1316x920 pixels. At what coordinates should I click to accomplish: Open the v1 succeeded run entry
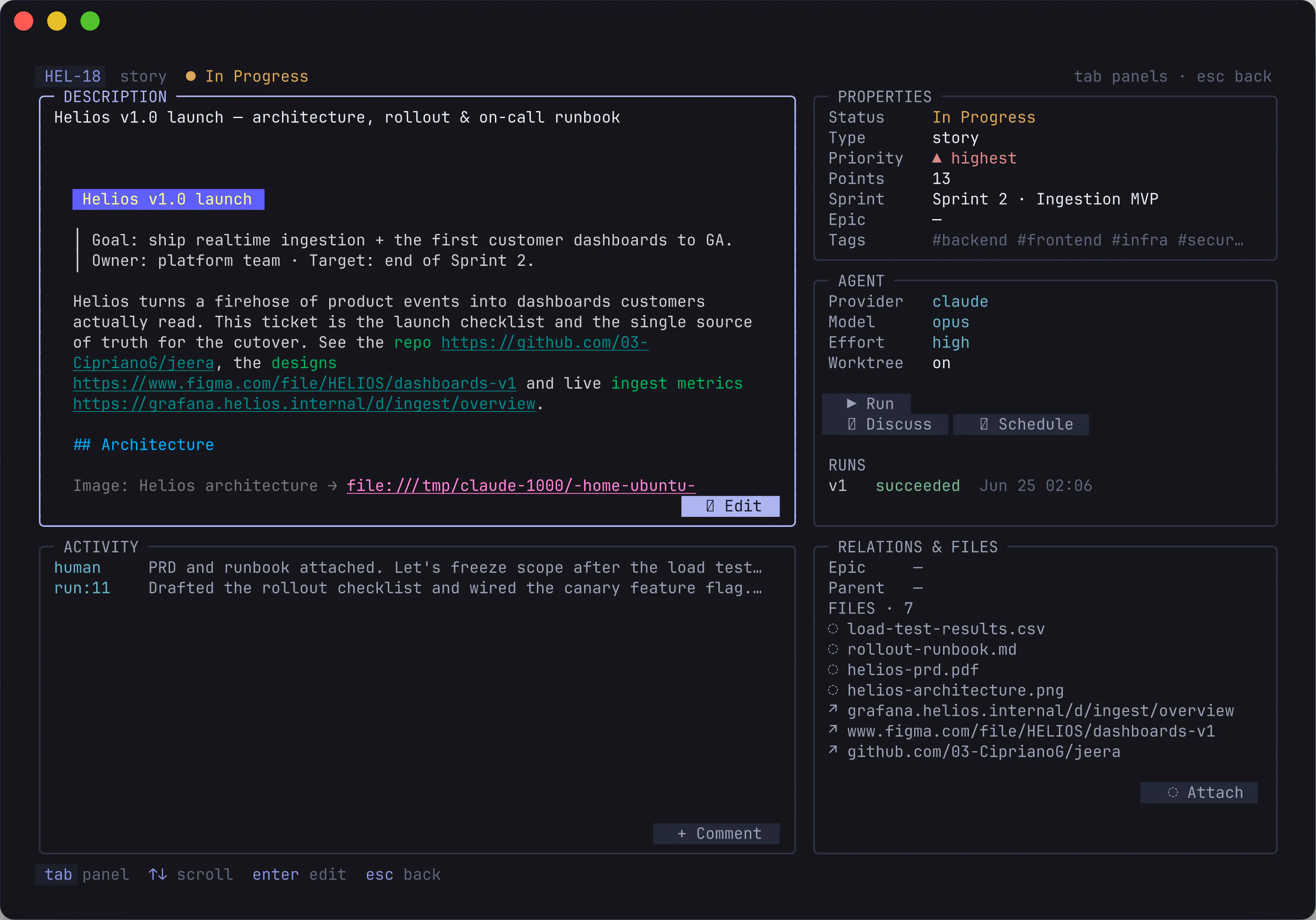pos(960,486)
